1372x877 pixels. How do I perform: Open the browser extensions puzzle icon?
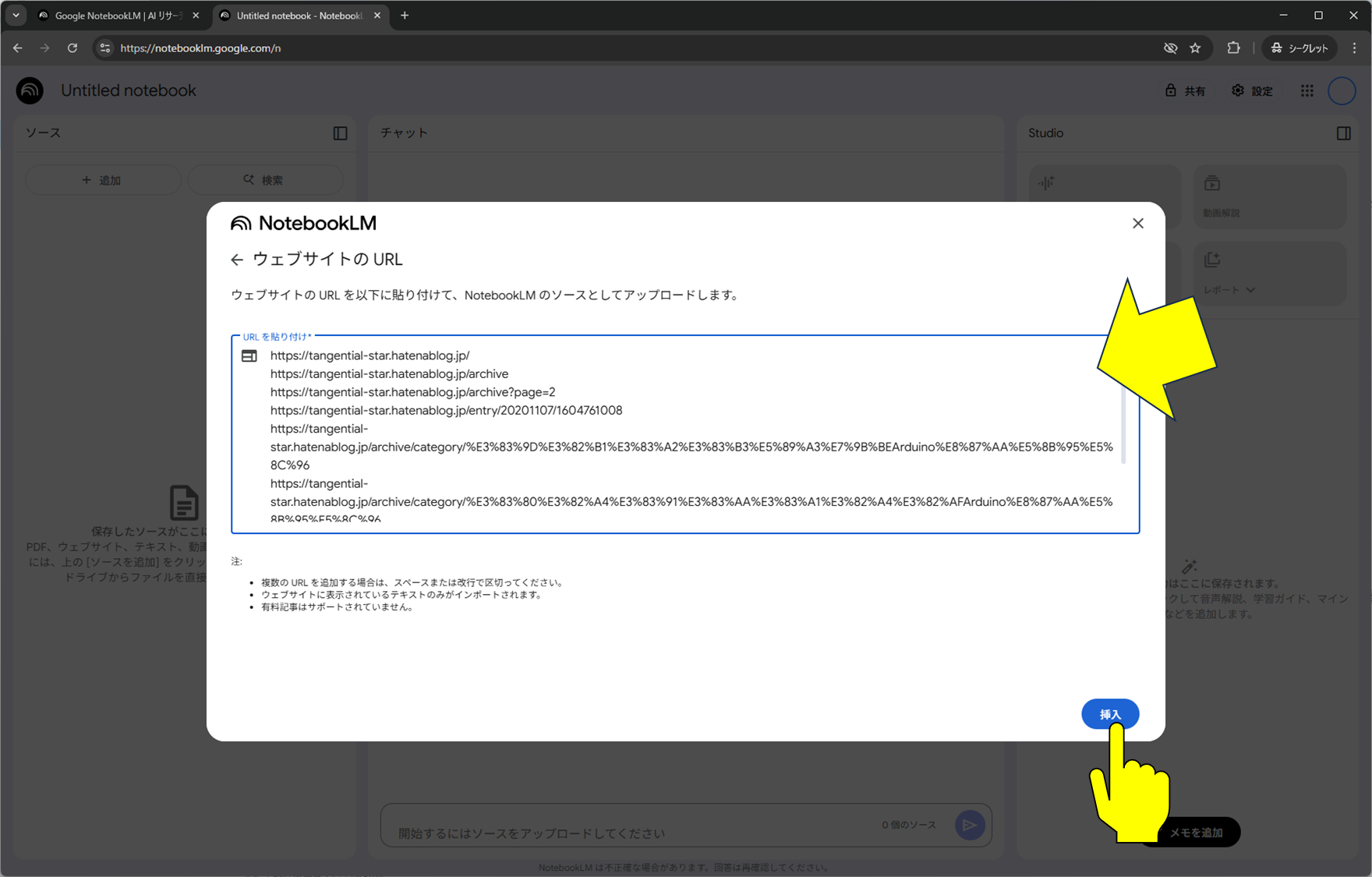point(1233,48)
